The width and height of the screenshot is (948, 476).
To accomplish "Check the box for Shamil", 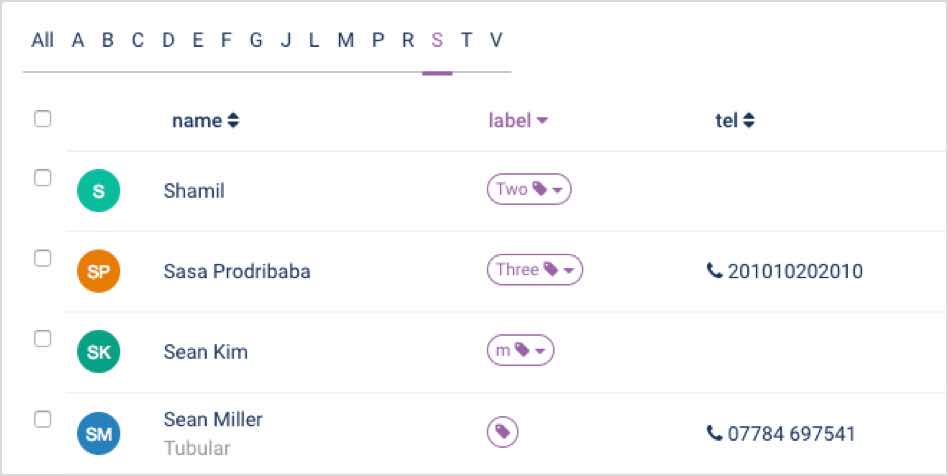I will pos(42,178).
